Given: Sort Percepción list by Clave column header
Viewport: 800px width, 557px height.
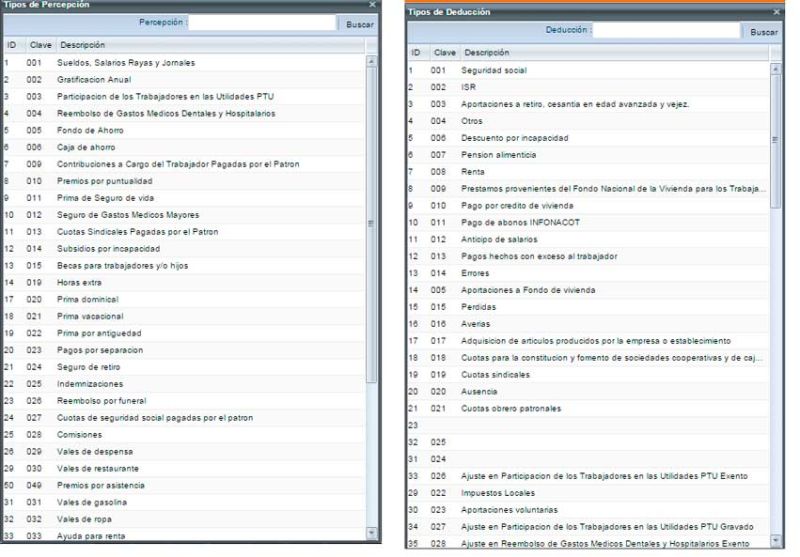Looking at the screenshot, I should 38,45.
